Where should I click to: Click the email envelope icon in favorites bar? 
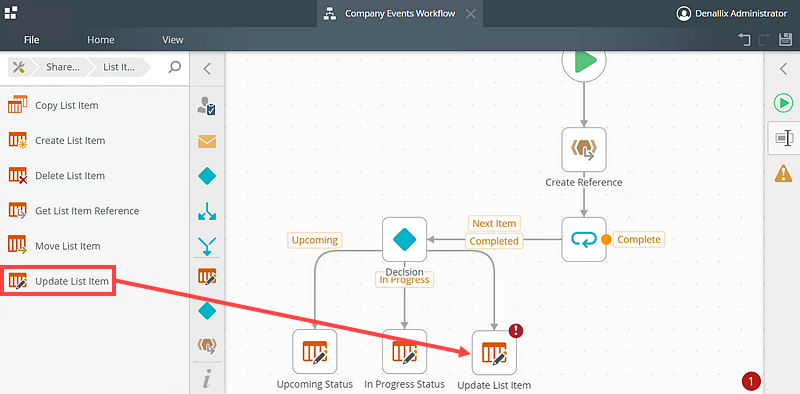(207, 141)
